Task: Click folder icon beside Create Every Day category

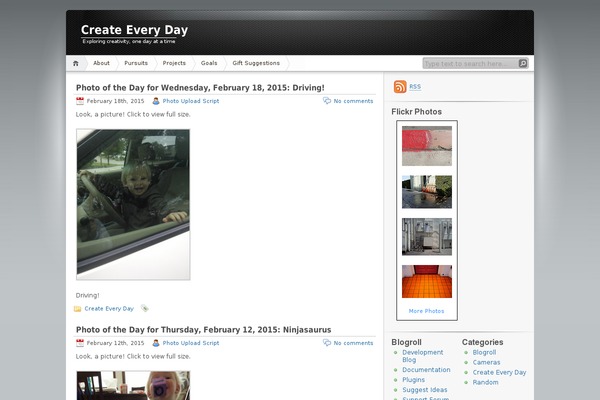Action: click(77, 309)
